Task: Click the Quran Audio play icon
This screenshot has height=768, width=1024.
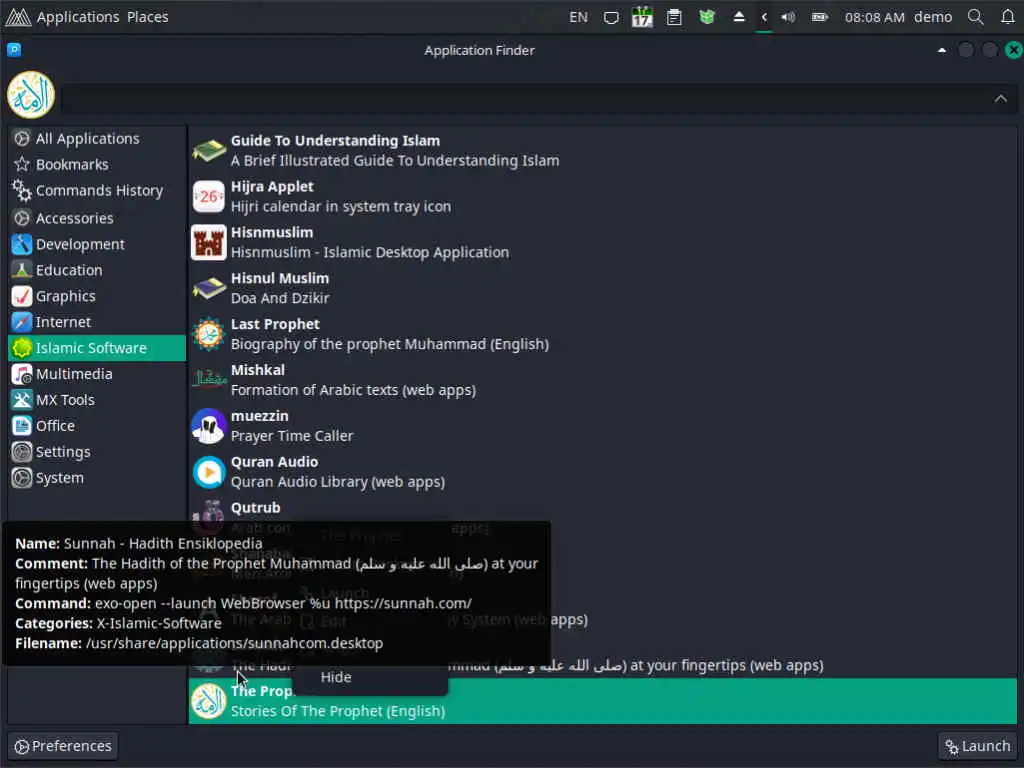Action: pos(209,472)
